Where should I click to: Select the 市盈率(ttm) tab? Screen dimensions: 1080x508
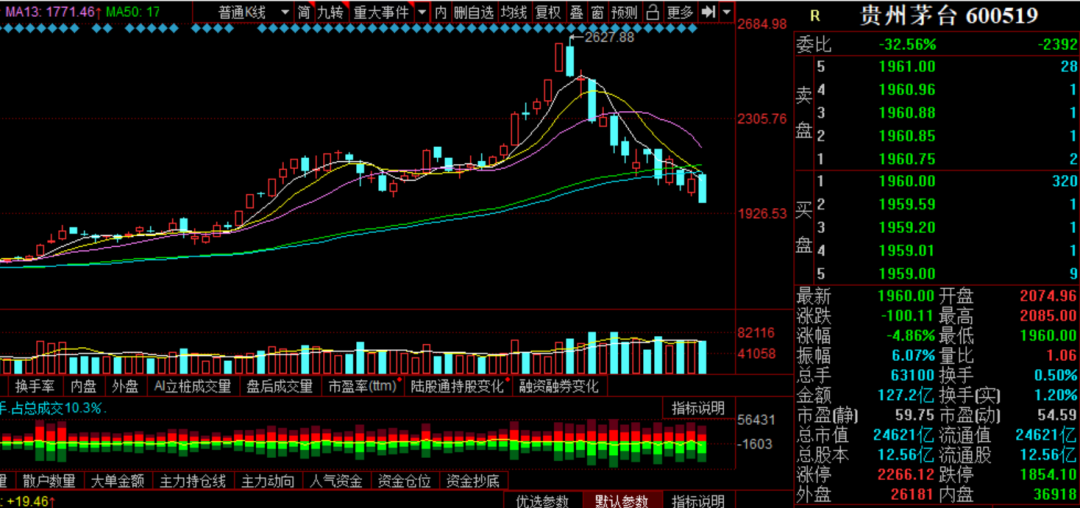364,386
